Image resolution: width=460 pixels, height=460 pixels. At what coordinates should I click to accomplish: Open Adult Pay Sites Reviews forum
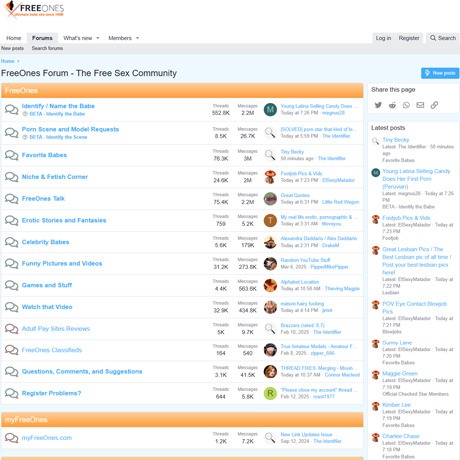(x=56, y=329)
